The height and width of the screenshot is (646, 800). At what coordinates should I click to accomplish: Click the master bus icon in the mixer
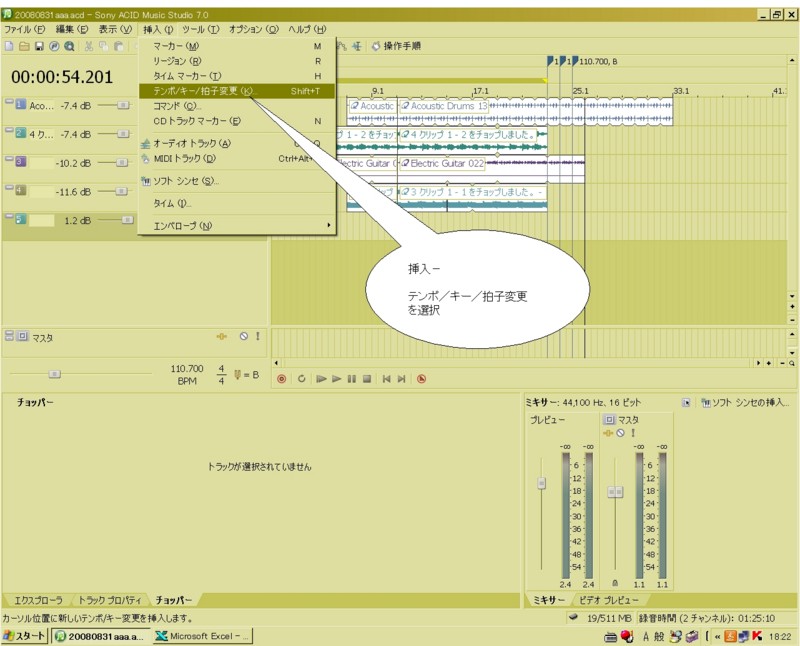coord(609,419)
